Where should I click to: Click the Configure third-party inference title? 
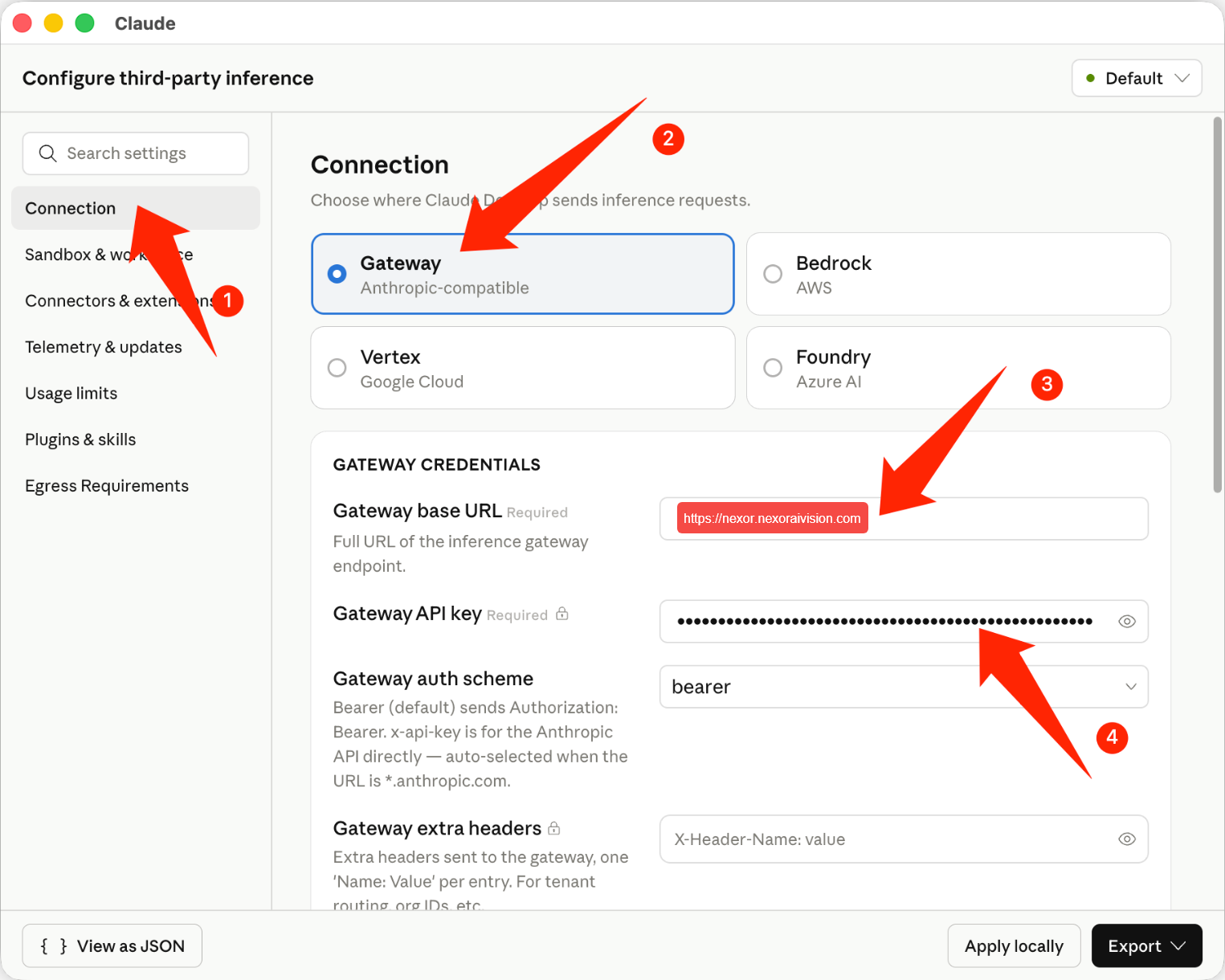168,78
